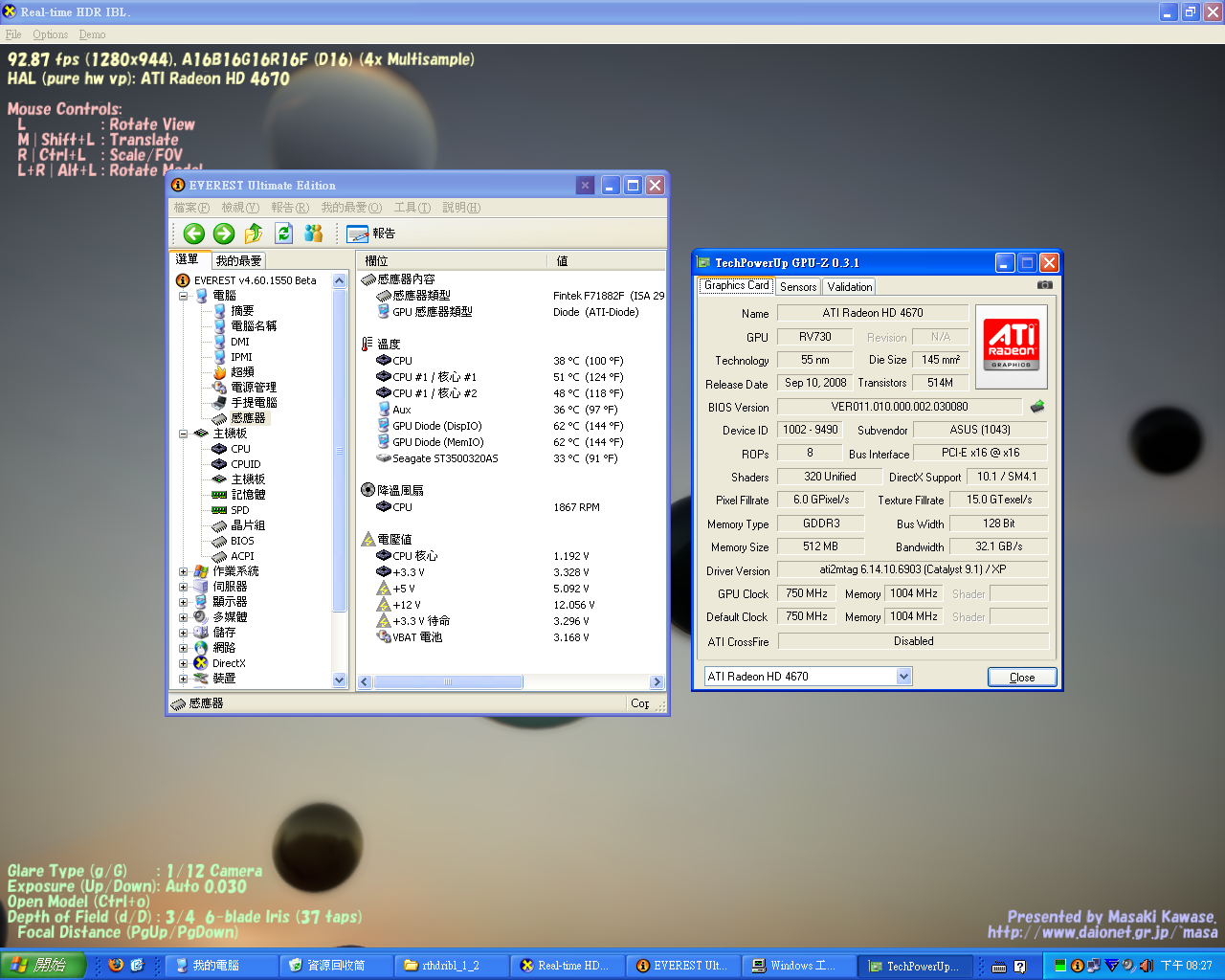Expand the 作業系統 tree node

coord(183,571)
